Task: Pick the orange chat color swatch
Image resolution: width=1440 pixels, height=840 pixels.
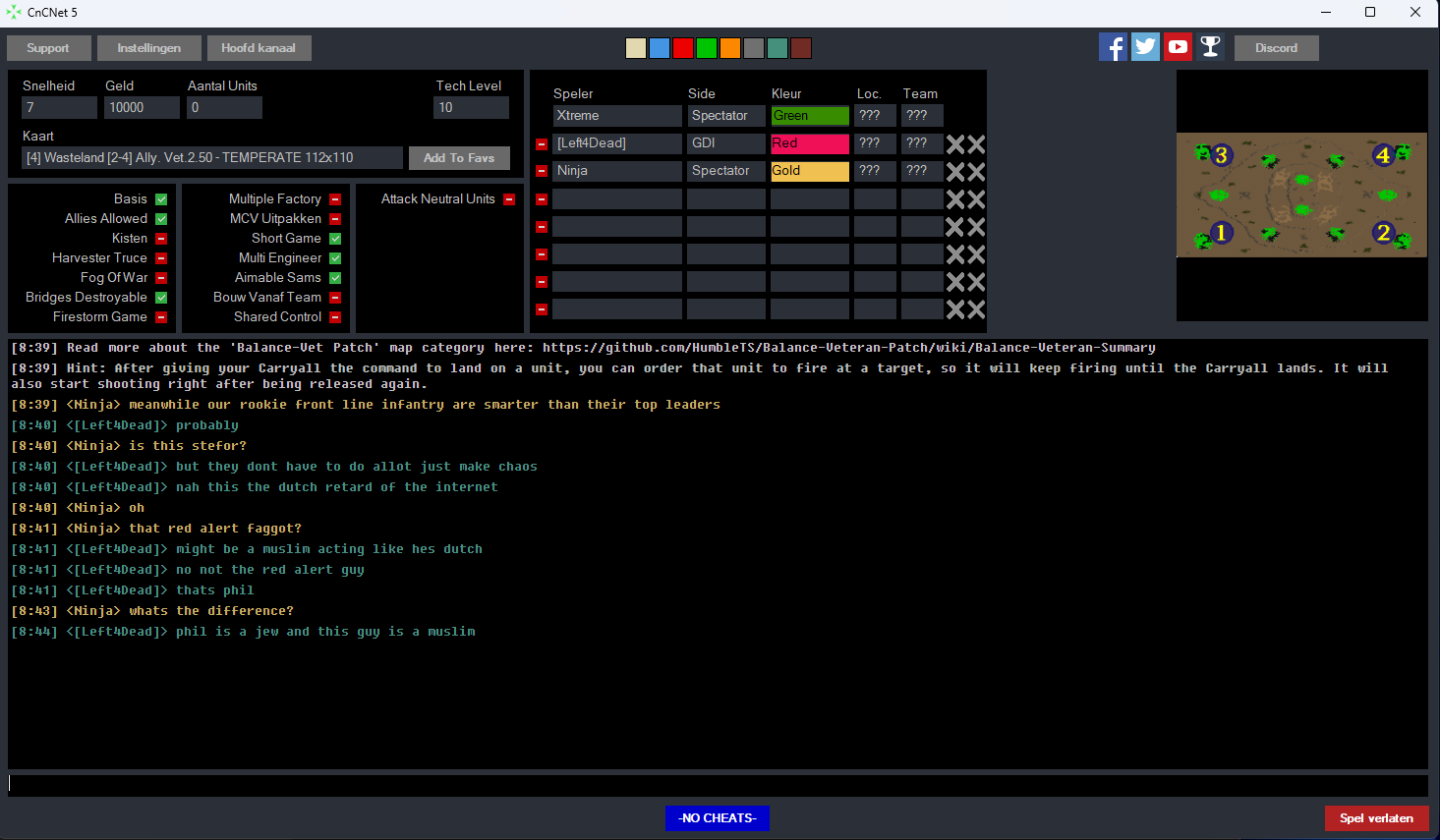Action: click(x=729, y=48)
